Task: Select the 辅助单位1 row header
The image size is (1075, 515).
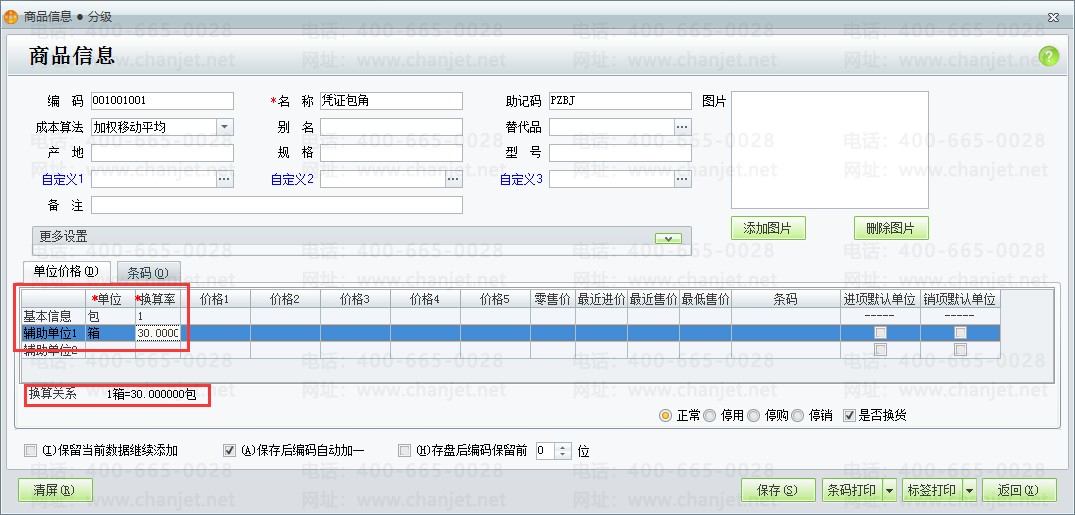Action: click(x=53, y=333)
